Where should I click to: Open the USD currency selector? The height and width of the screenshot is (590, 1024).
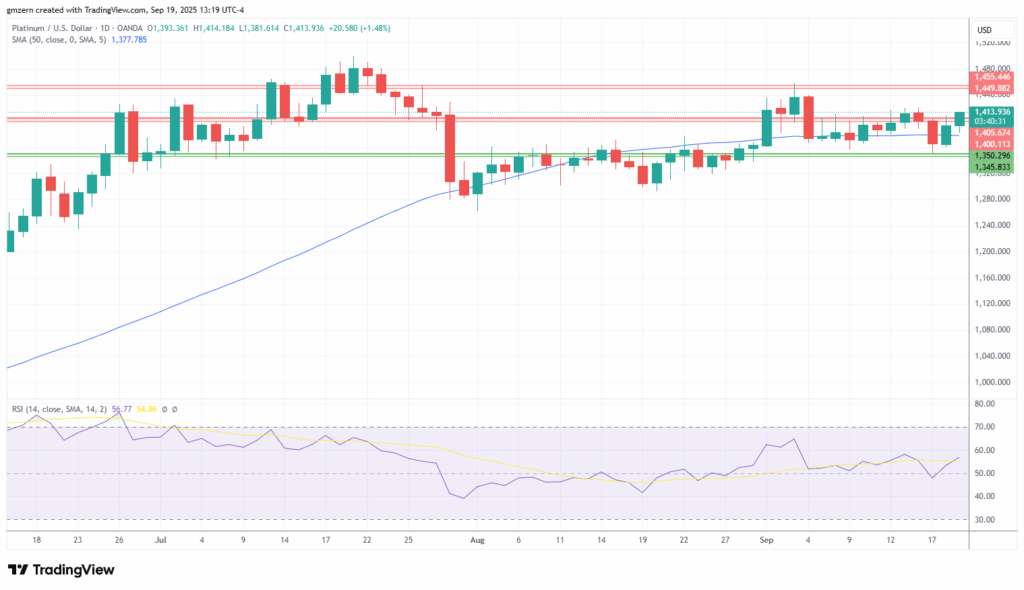[x=983, y=30]
